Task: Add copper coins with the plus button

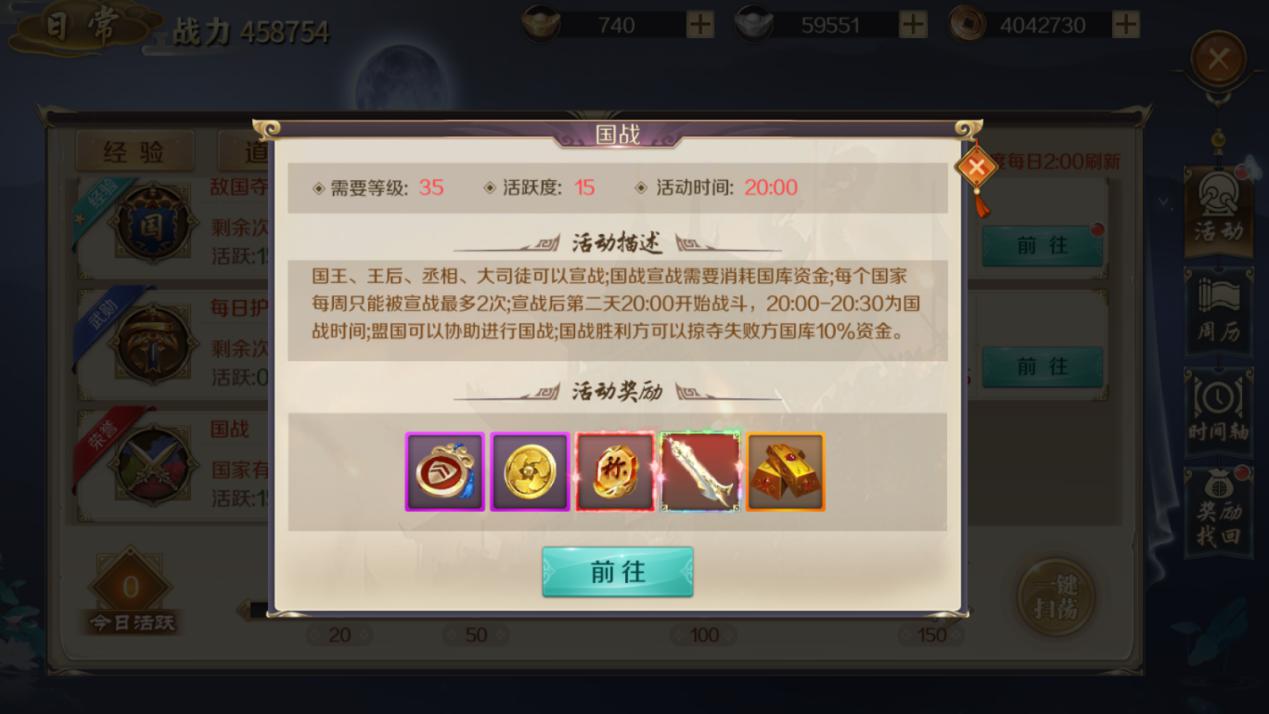Action: (x=1126, y=24)
